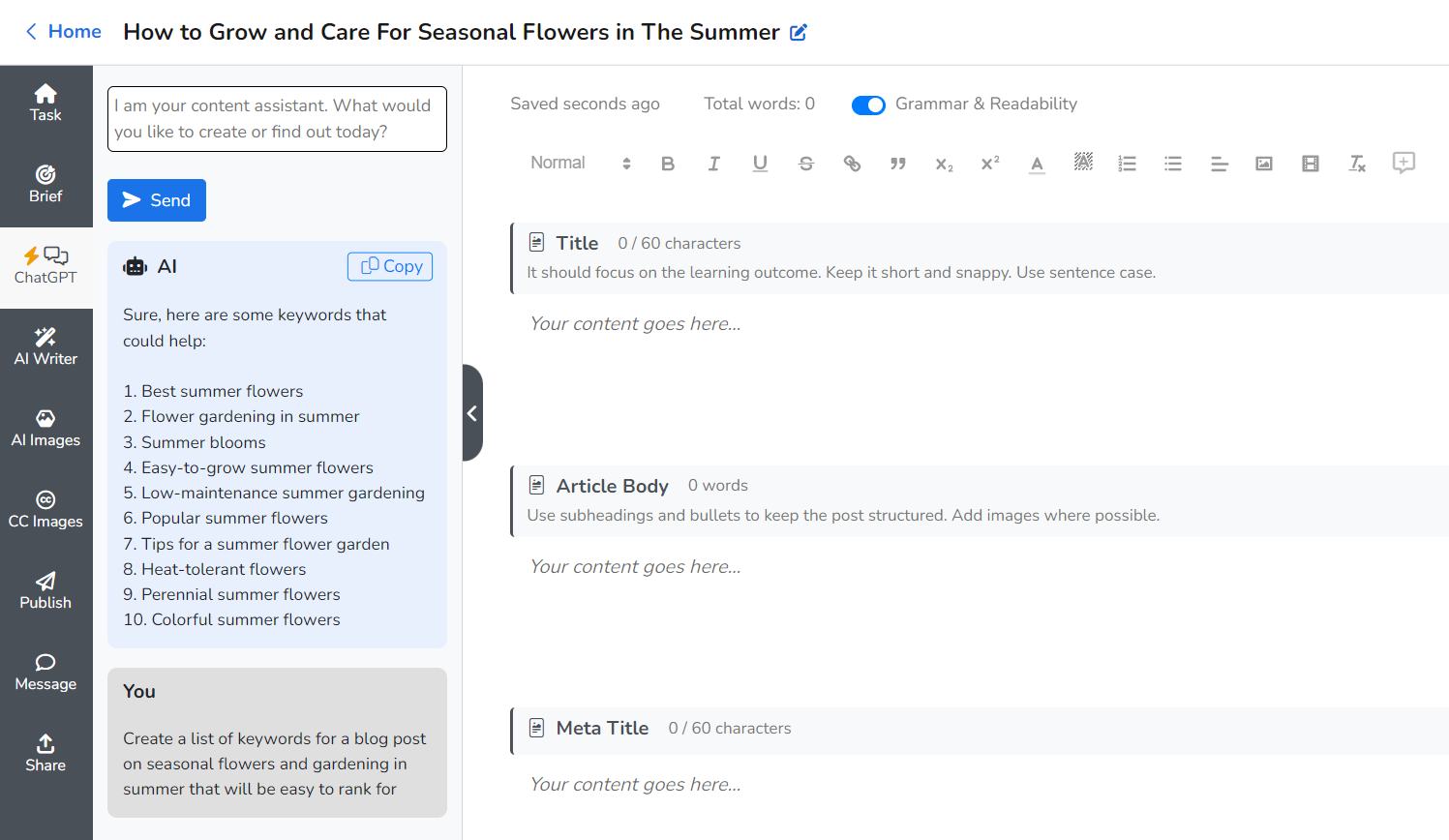The width and height of the screenshot is (1449, 840).
Task: Open the Message panel
Action: (x=45, y=672)
